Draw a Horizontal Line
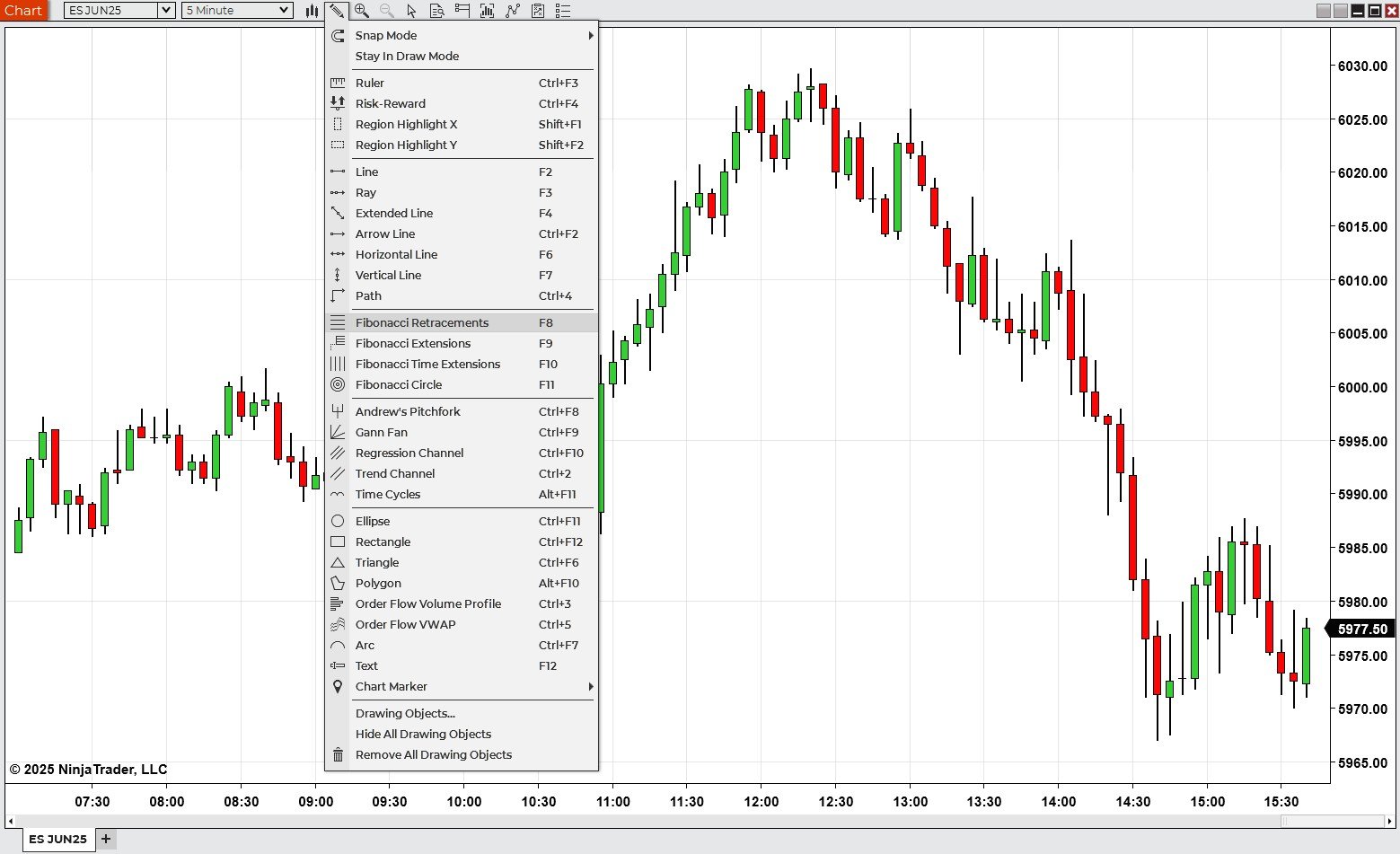1400x854 pixels. (462, 254)
